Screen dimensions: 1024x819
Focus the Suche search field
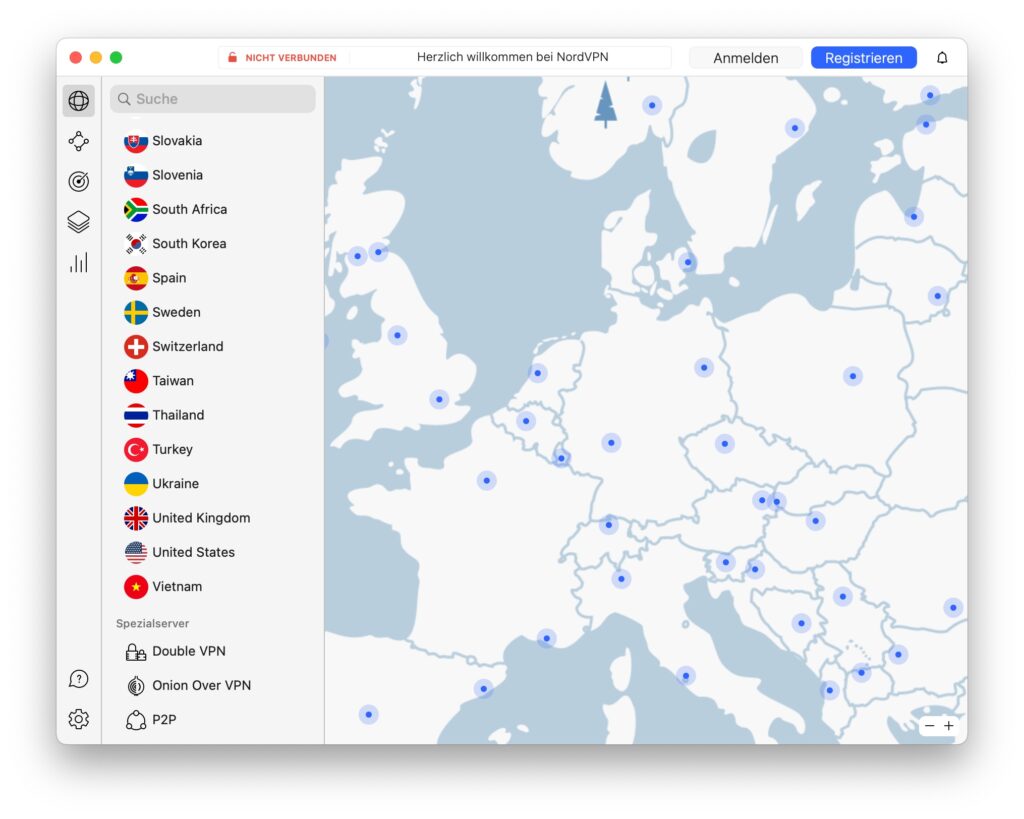point(213,99)
